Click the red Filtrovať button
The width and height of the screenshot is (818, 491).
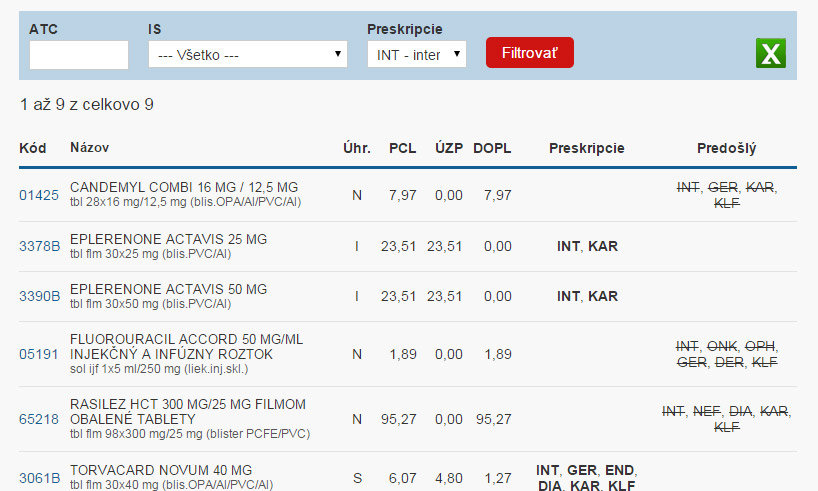coord(530,53)
